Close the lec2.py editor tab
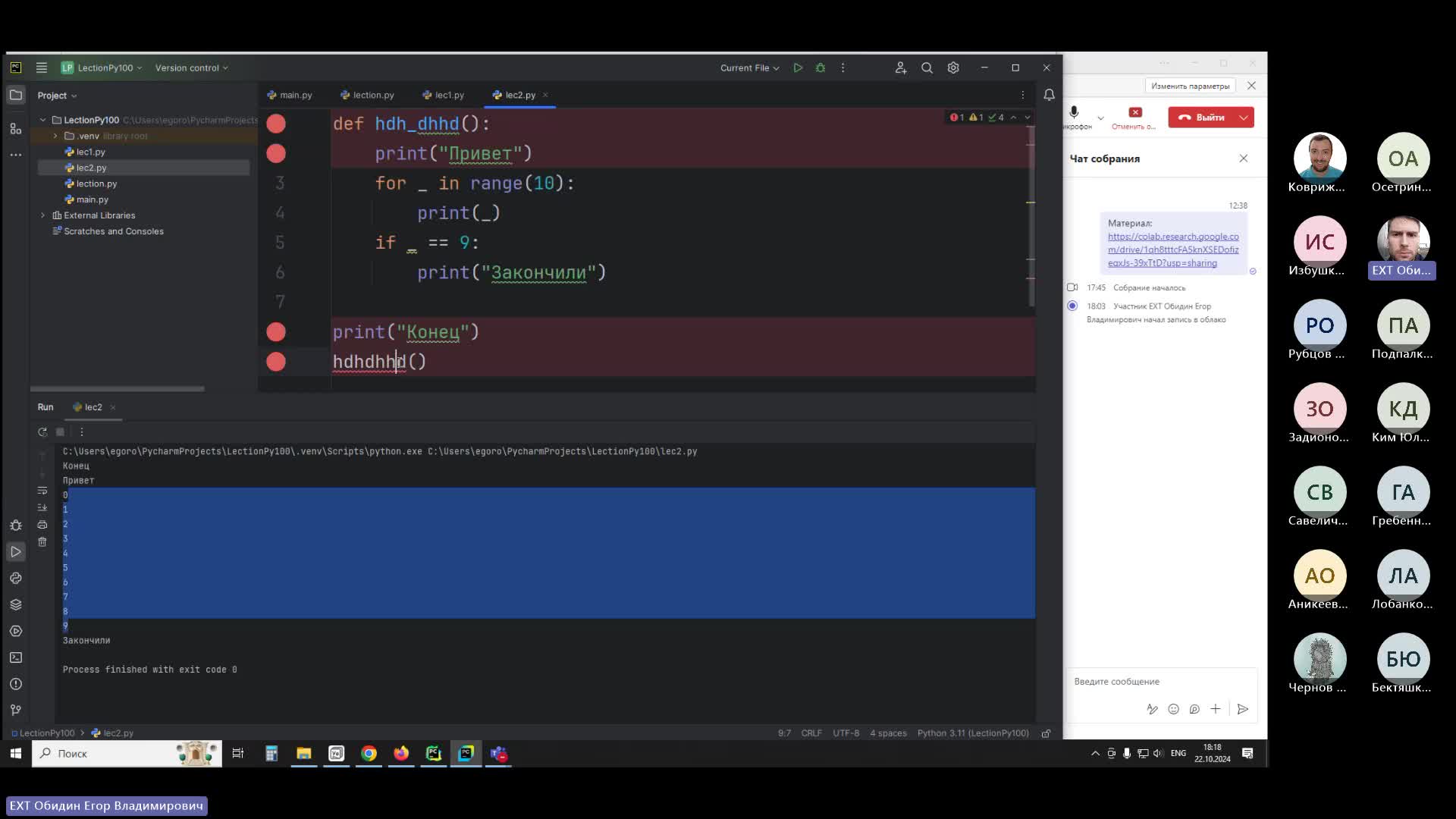The image size is (1456, 819). pos(545,95)
